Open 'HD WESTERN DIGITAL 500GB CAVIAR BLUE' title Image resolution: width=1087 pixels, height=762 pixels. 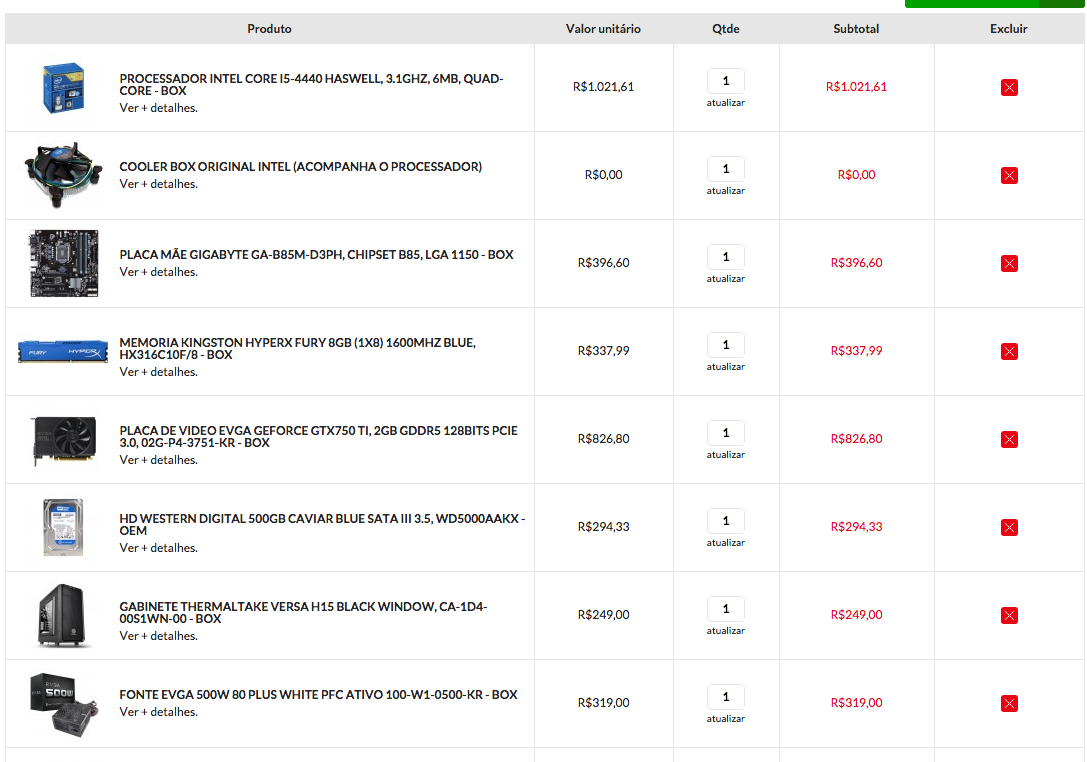(322, 525)
